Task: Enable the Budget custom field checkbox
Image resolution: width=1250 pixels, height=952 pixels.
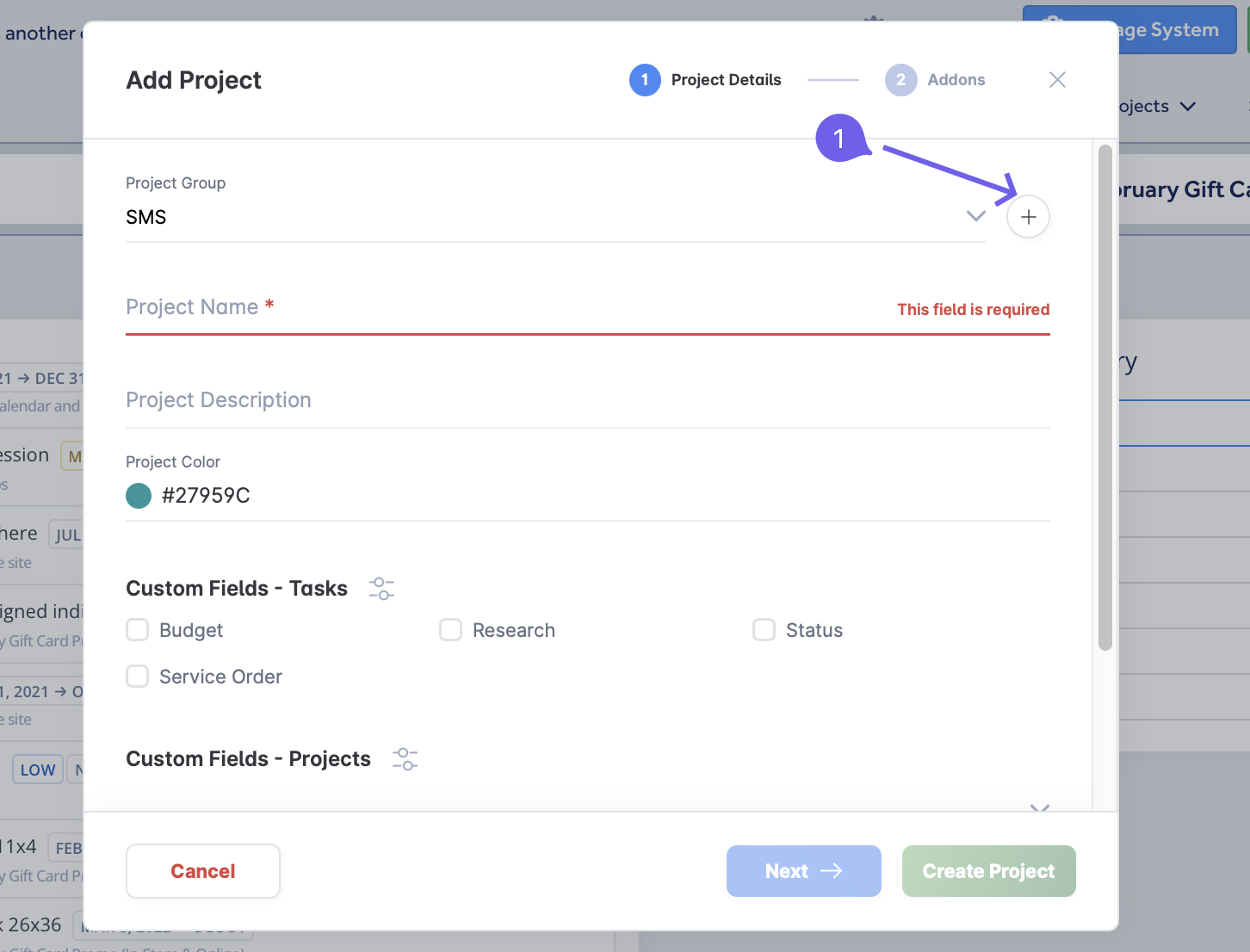Action: click(x=138, y=630)
